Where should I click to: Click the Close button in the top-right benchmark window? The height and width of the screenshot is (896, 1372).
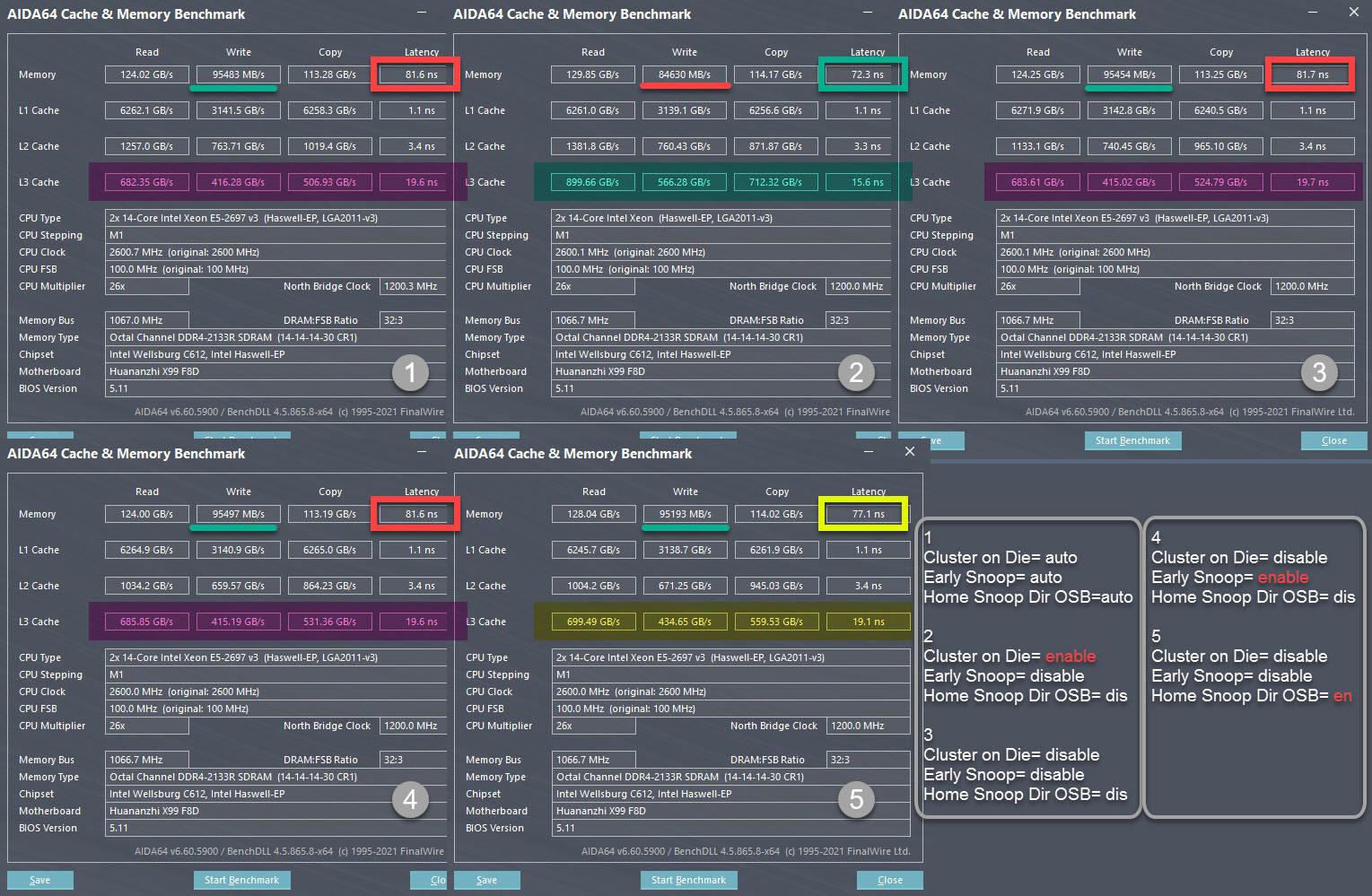coord(1333,440)
